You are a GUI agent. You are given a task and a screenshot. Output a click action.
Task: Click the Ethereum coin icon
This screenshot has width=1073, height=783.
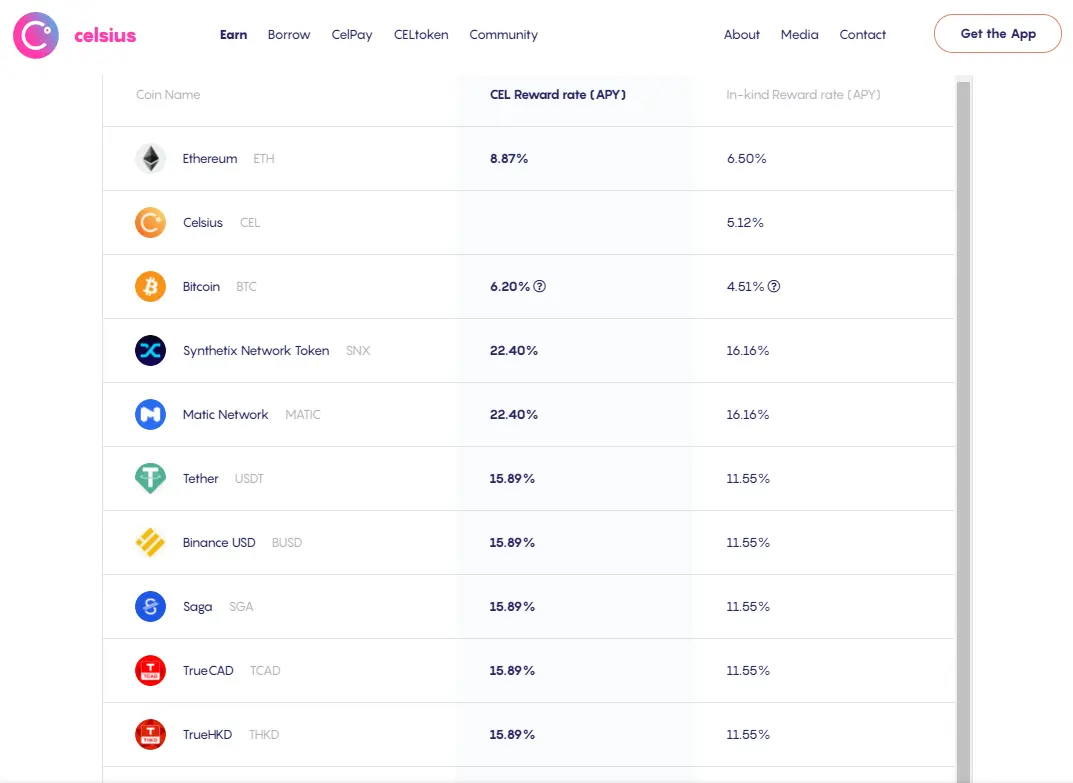coord(151,159)
